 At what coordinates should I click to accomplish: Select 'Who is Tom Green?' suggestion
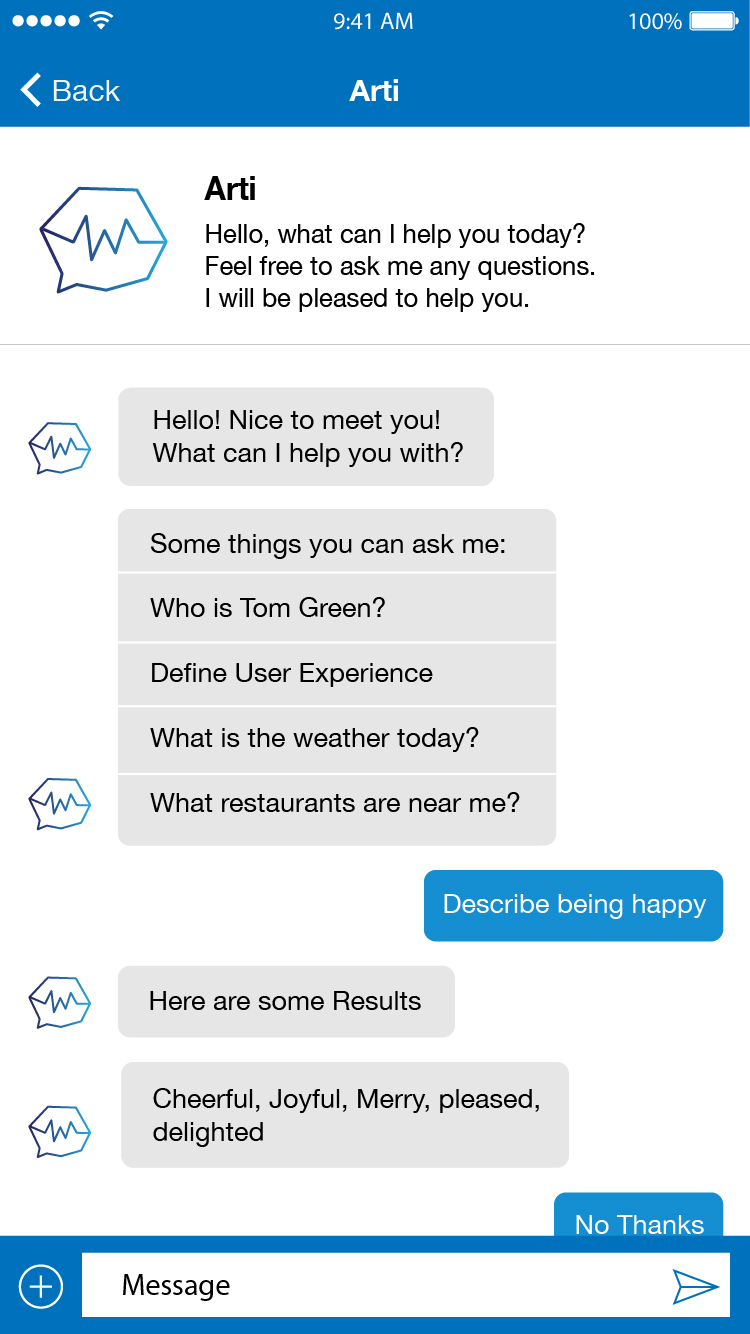[336, 608]
